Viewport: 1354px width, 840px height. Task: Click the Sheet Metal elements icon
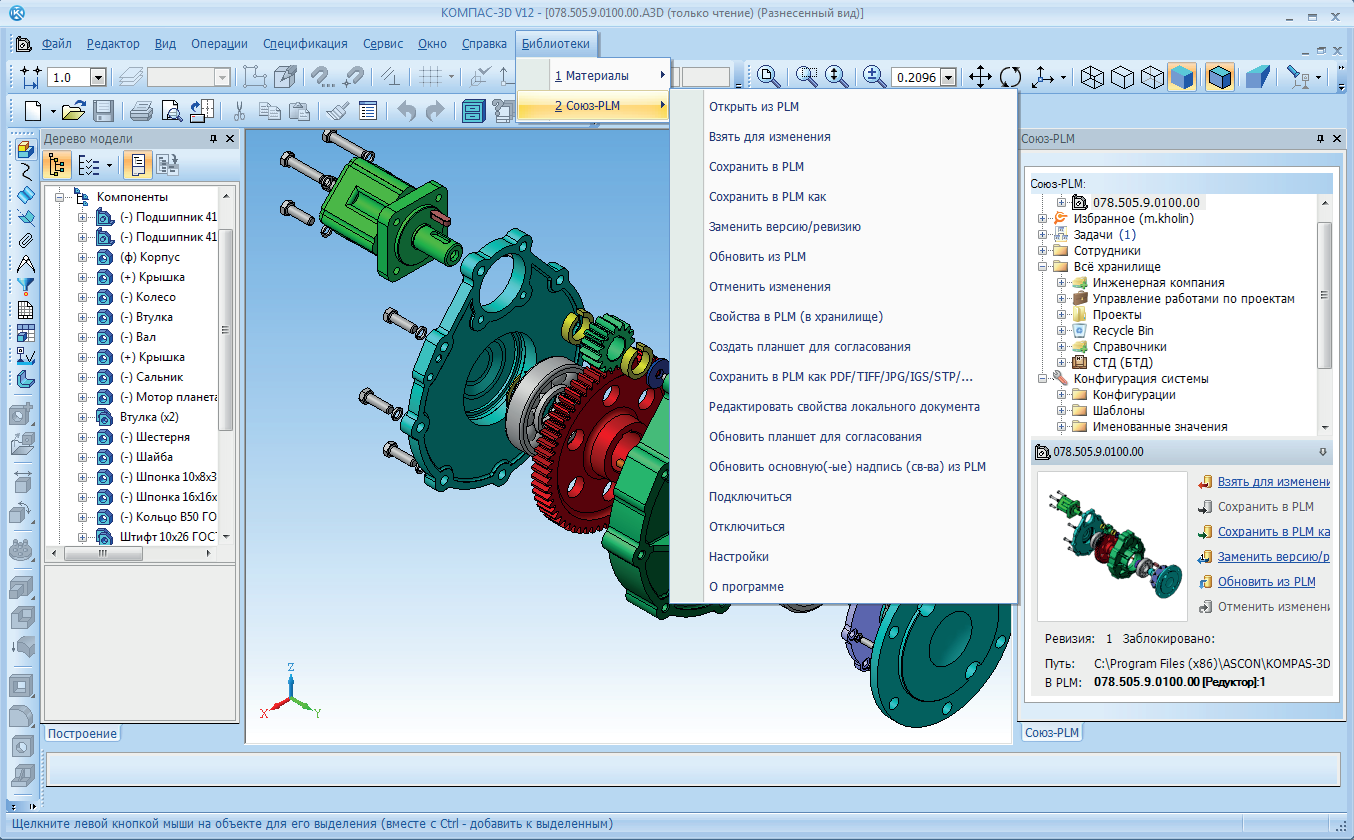(26, 380)
